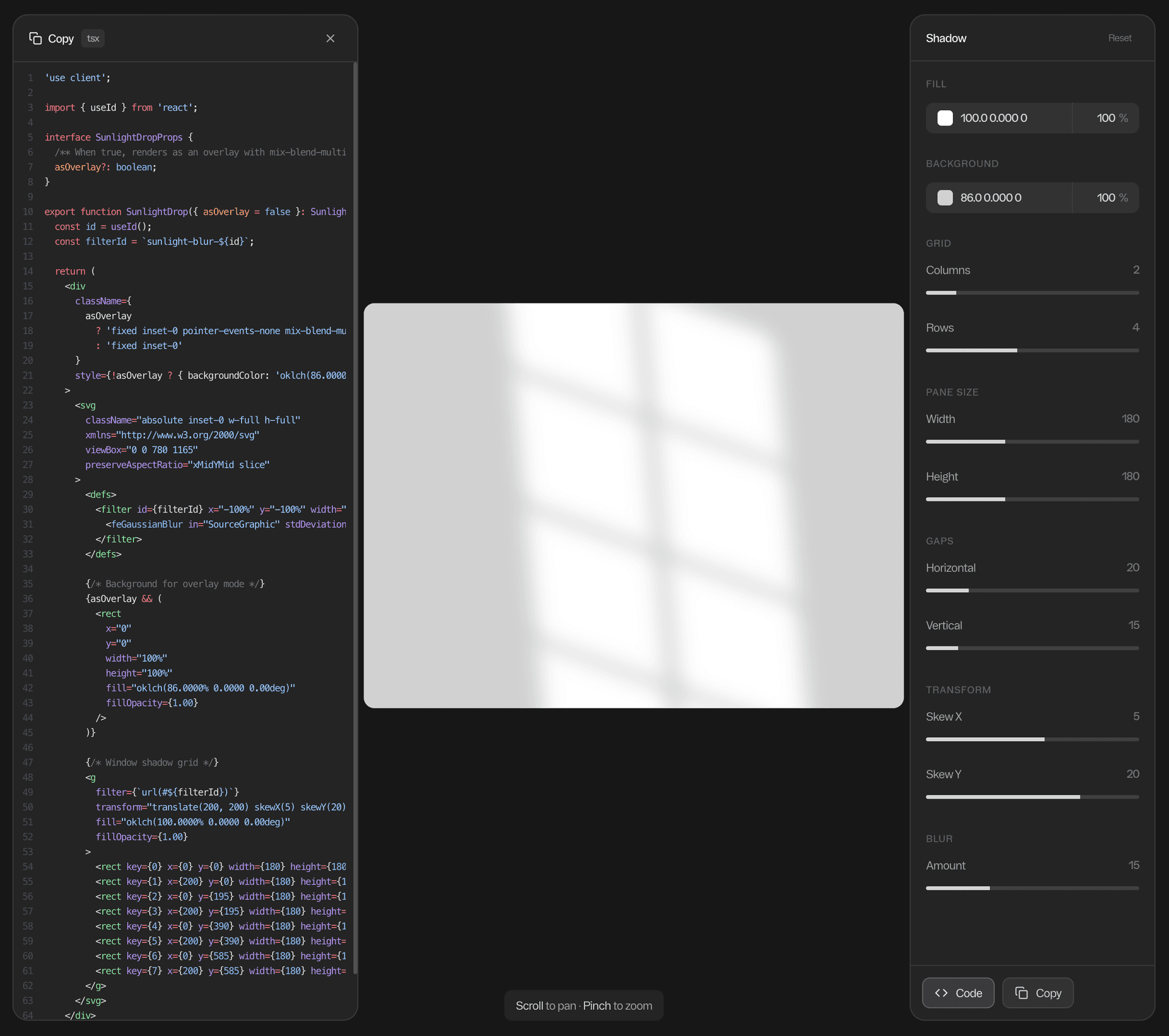The image size is (1169, 1036).
Task: Click Reset to restore shadow defaults
Action: (1119, 38)
